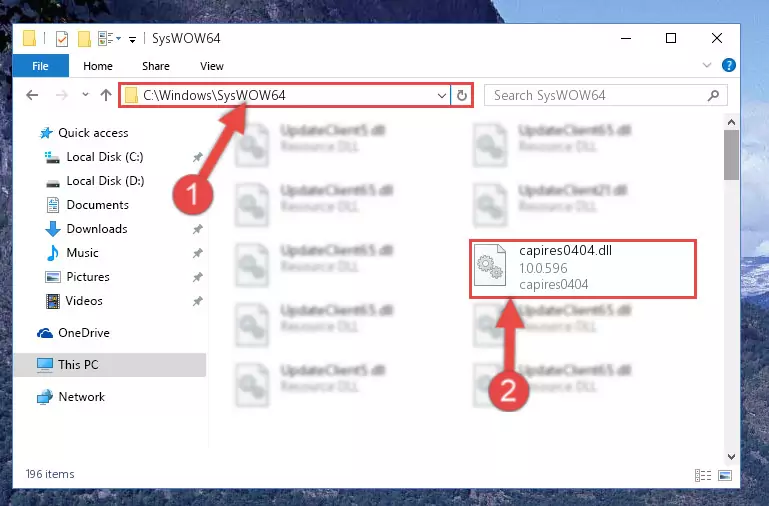Image resolution: width=769 pixels, height=506 pixels.
Task: Go forward with the right arrow
Action: click(x=62, y=95)
